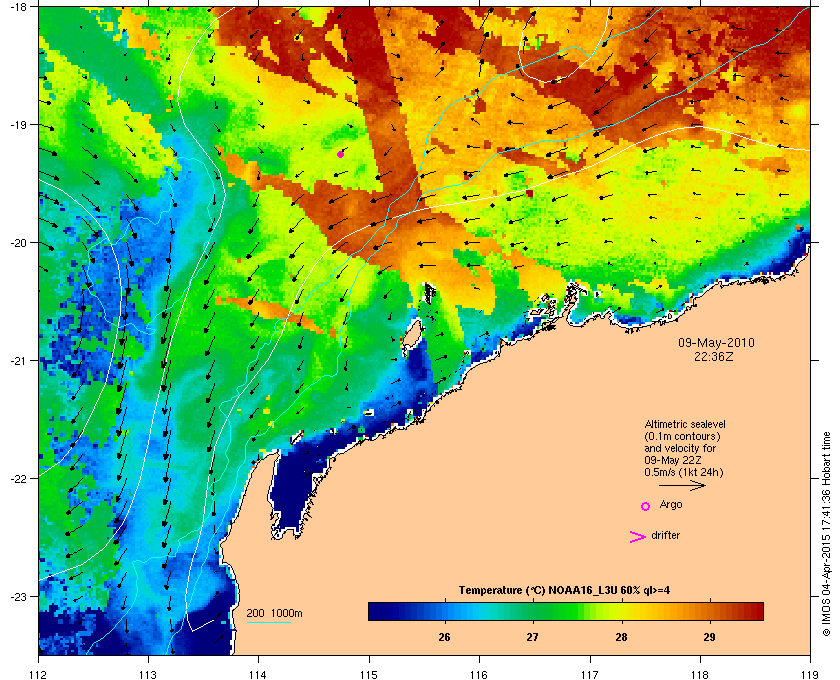Click the colorbar tick label 26
Viewport: 840px width, 680px height.
pyautogui.click(x=444, y=637)
